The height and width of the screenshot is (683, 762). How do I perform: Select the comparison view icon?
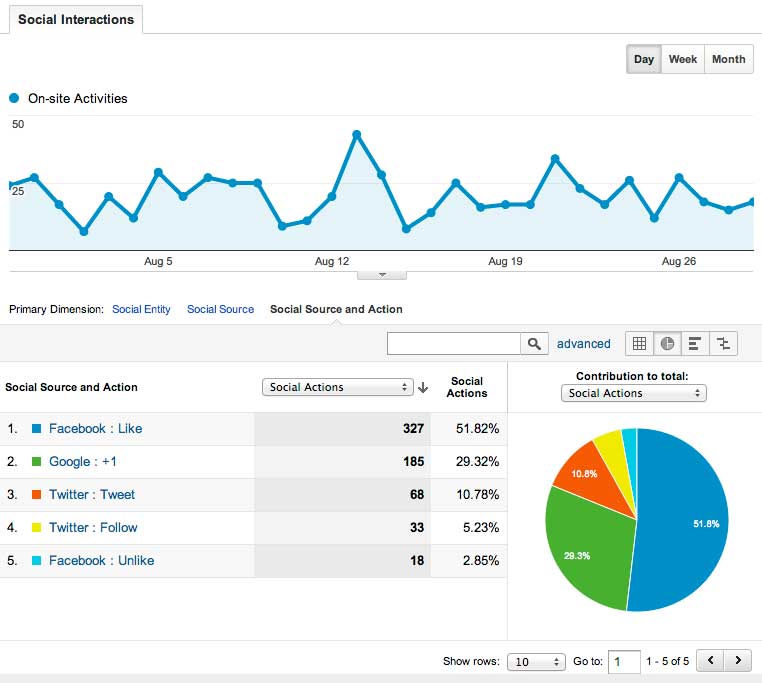[x=723, y=343]
